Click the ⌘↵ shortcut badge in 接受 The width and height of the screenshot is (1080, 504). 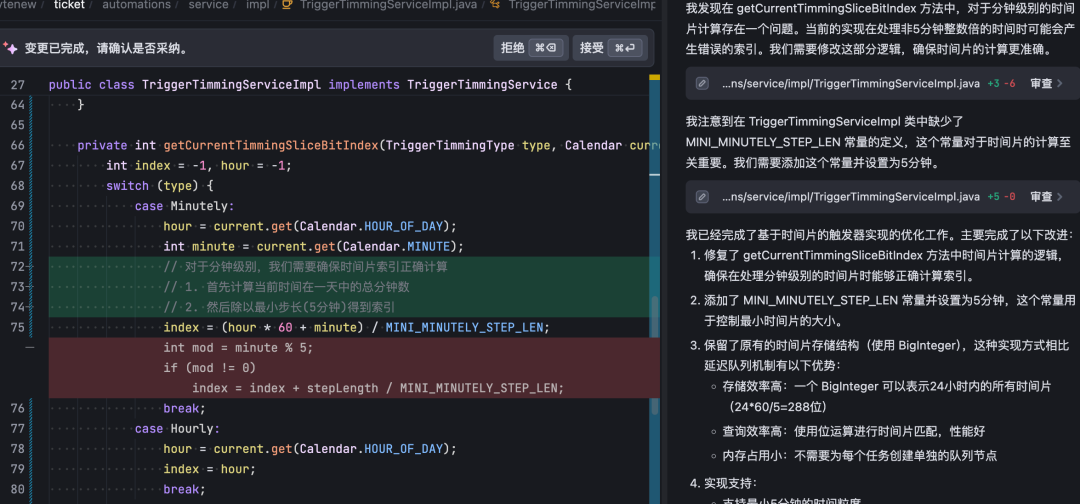[x=627, y=48]
